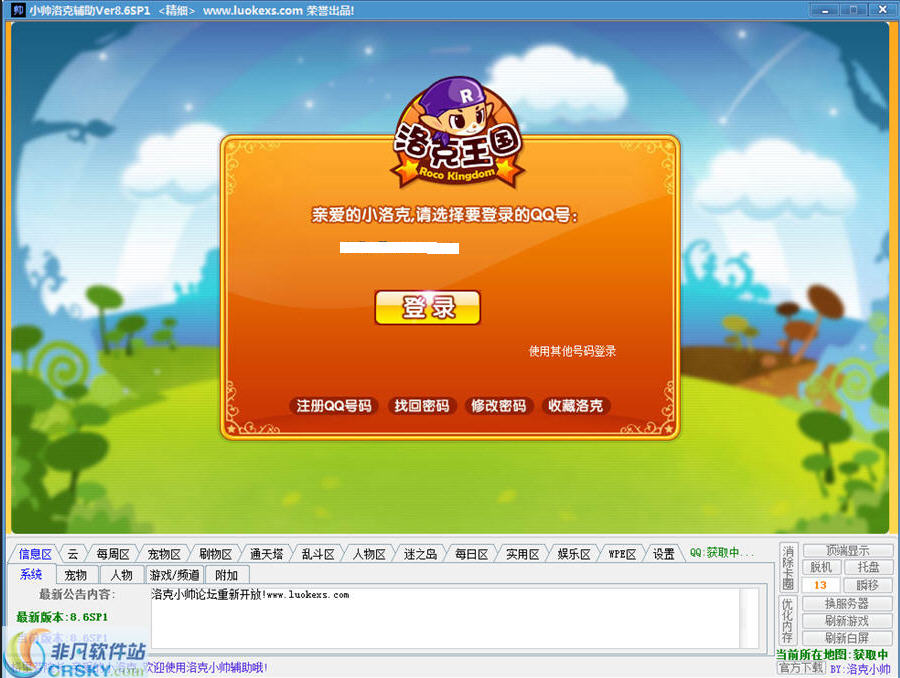Image resolution: width=900 pixels, height=678 pixels.
Task: Click the 优化内存 vertical button
Action: point(788,620)
